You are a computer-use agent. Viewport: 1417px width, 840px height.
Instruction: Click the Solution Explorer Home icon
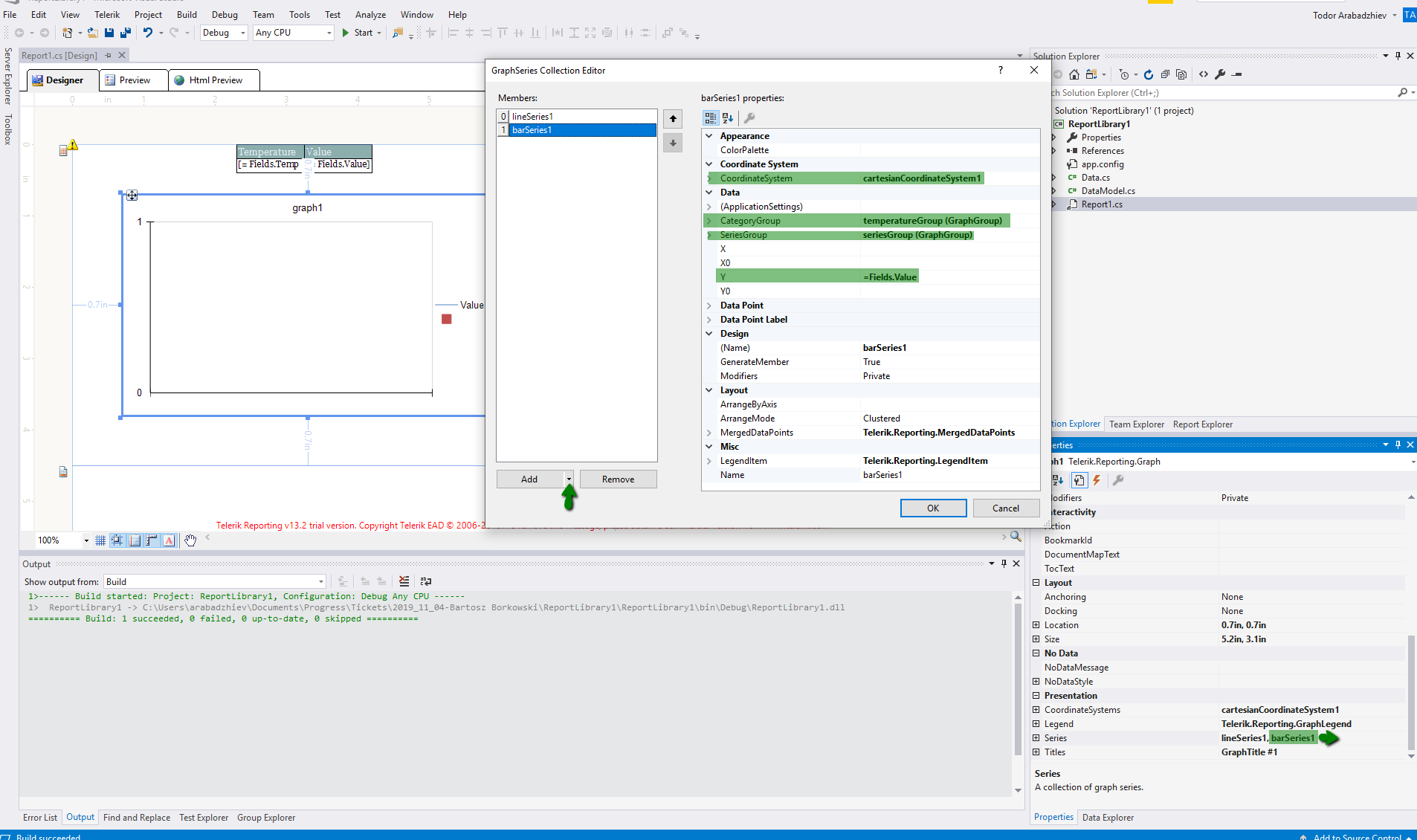pos(1074,74)
